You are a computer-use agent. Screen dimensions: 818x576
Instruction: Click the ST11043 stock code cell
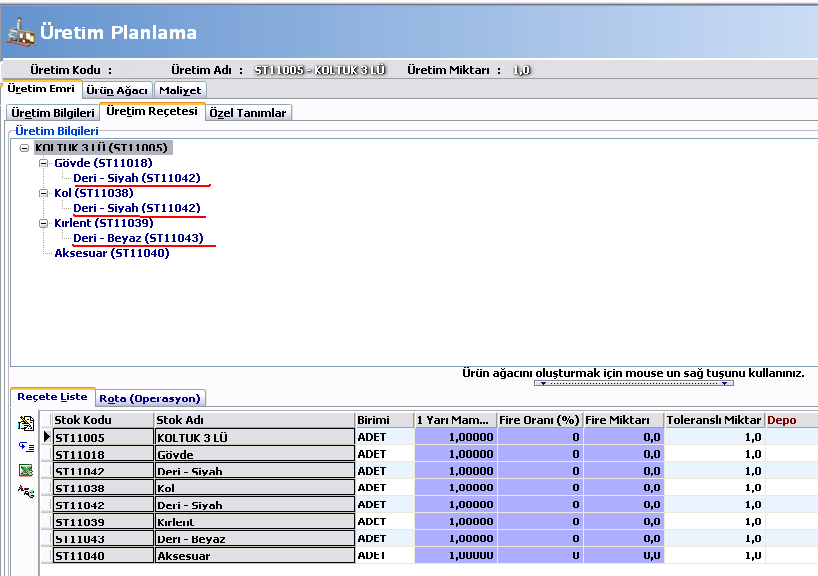pyautogui.click(x=103, y=538)
